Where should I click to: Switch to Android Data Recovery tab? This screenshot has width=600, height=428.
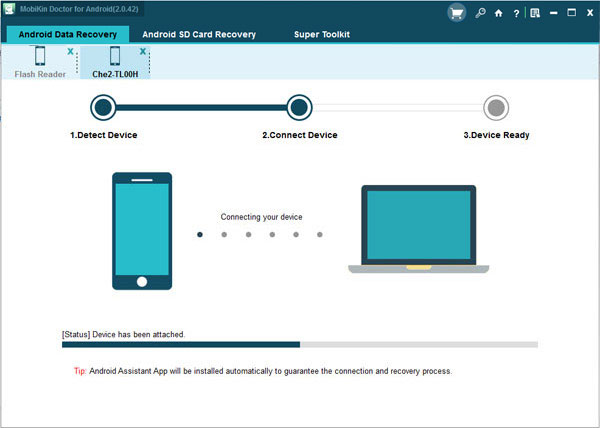68,34
